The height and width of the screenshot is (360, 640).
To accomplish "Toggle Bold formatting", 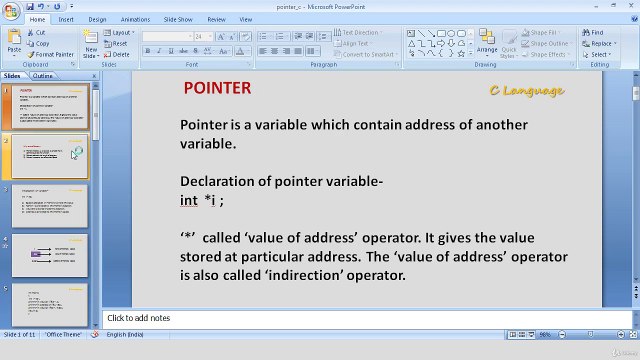I will click(x=147, y=51).
